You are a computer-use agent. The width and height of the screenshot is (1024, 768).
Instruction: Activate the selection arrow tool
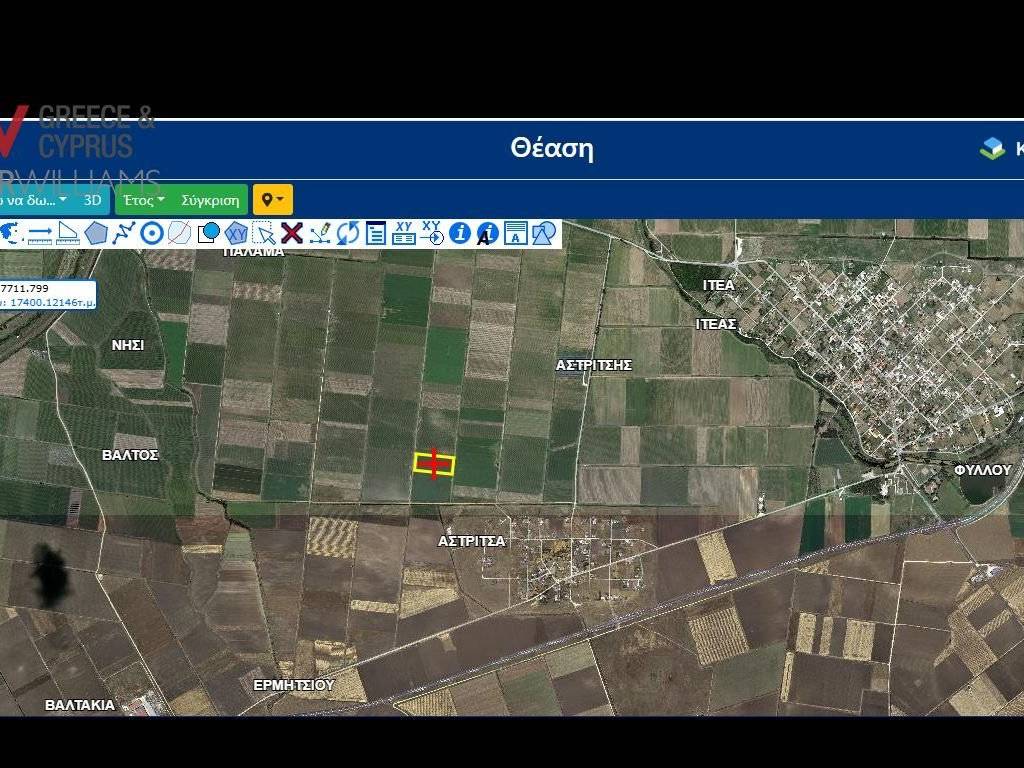(x=266, y=234)
